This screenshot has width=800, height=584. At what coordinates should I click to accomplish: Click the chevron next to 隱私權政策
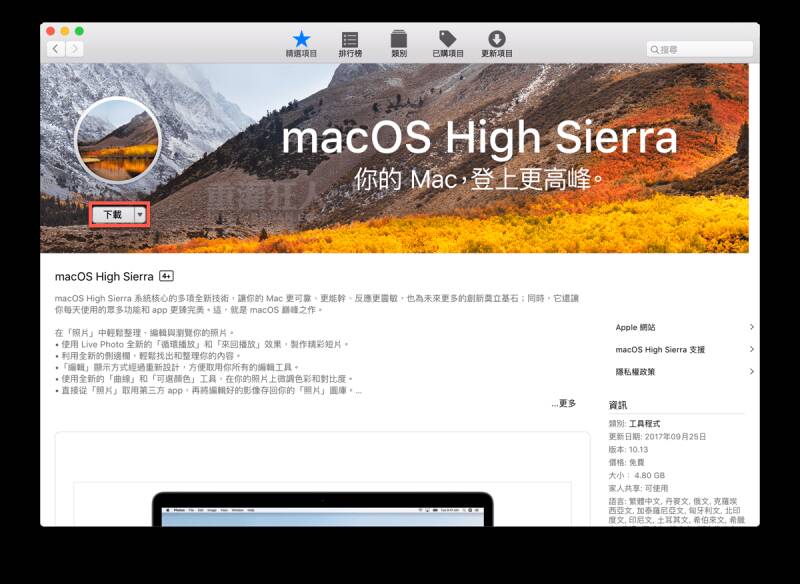point(752,371)
